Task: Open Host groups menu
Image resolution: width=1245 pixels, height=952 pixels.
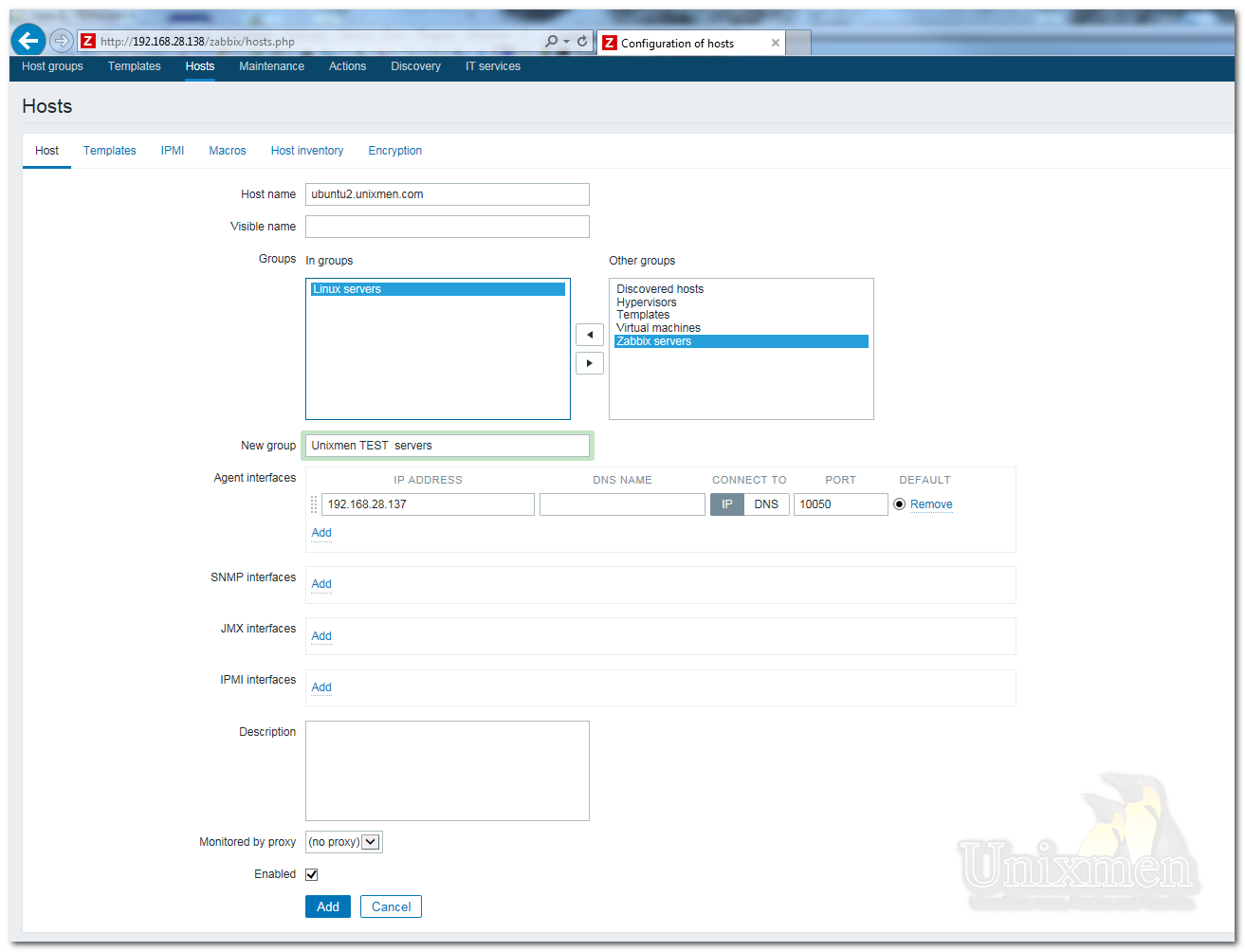Action: tap(52, 66)
